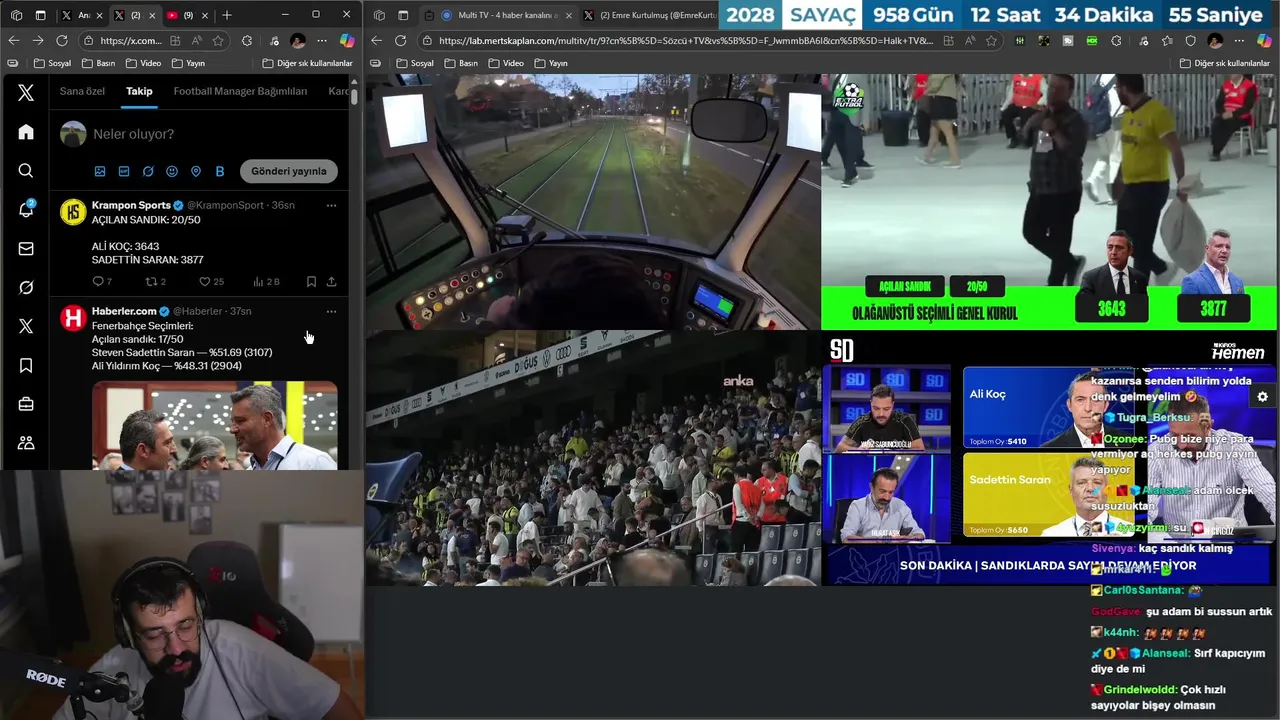The image size is (1280, 720).
Task: Open the X search page from the sidebar
Action: [26, 171]
